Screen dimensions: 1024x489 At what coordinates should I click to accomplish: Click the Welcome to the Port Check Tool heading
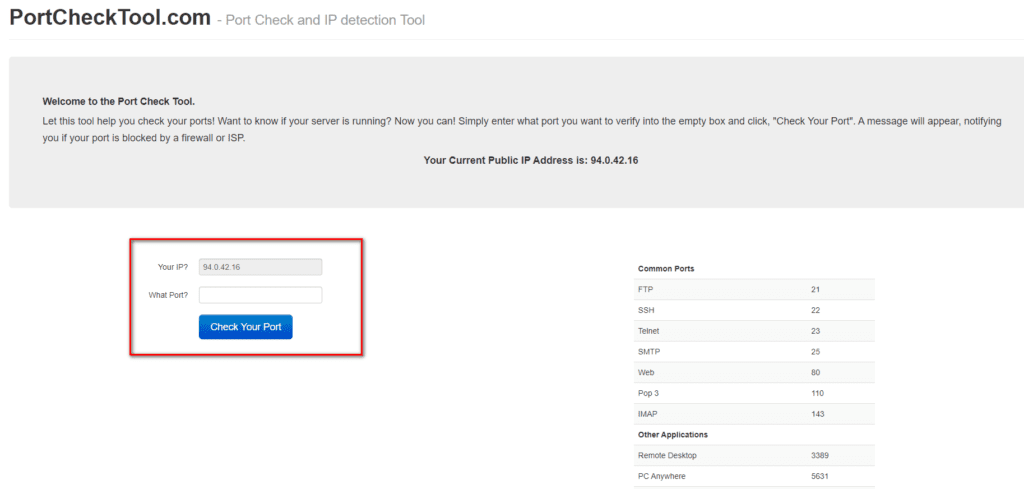click(119, 102)
